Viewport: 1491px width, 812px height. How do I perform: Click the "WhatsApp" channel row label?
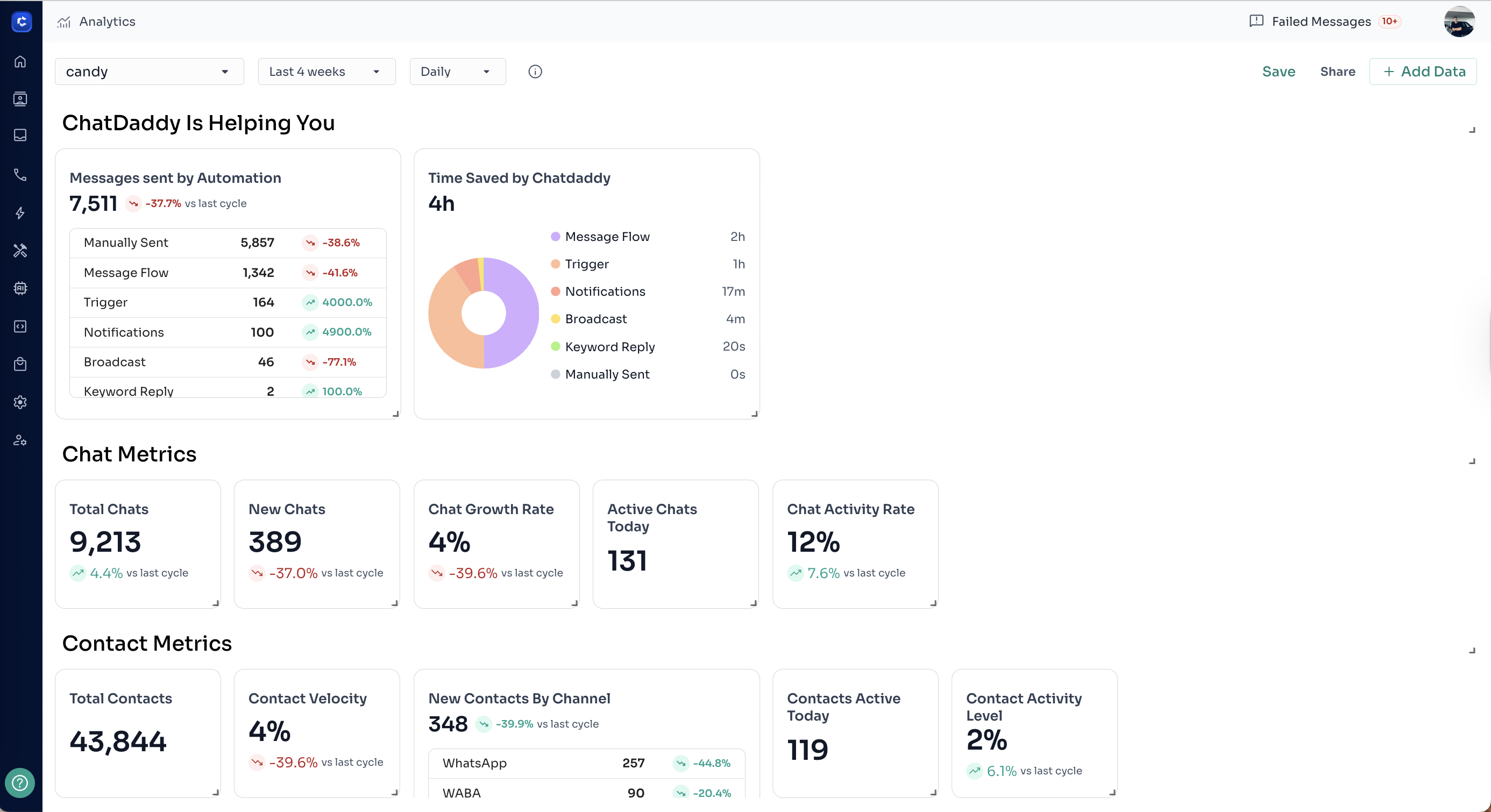[x=474, y=764]
